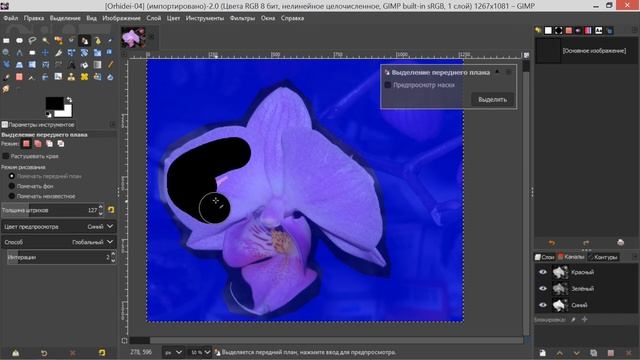Toggle Растушевать края checkbox

[x=6, y=156]
